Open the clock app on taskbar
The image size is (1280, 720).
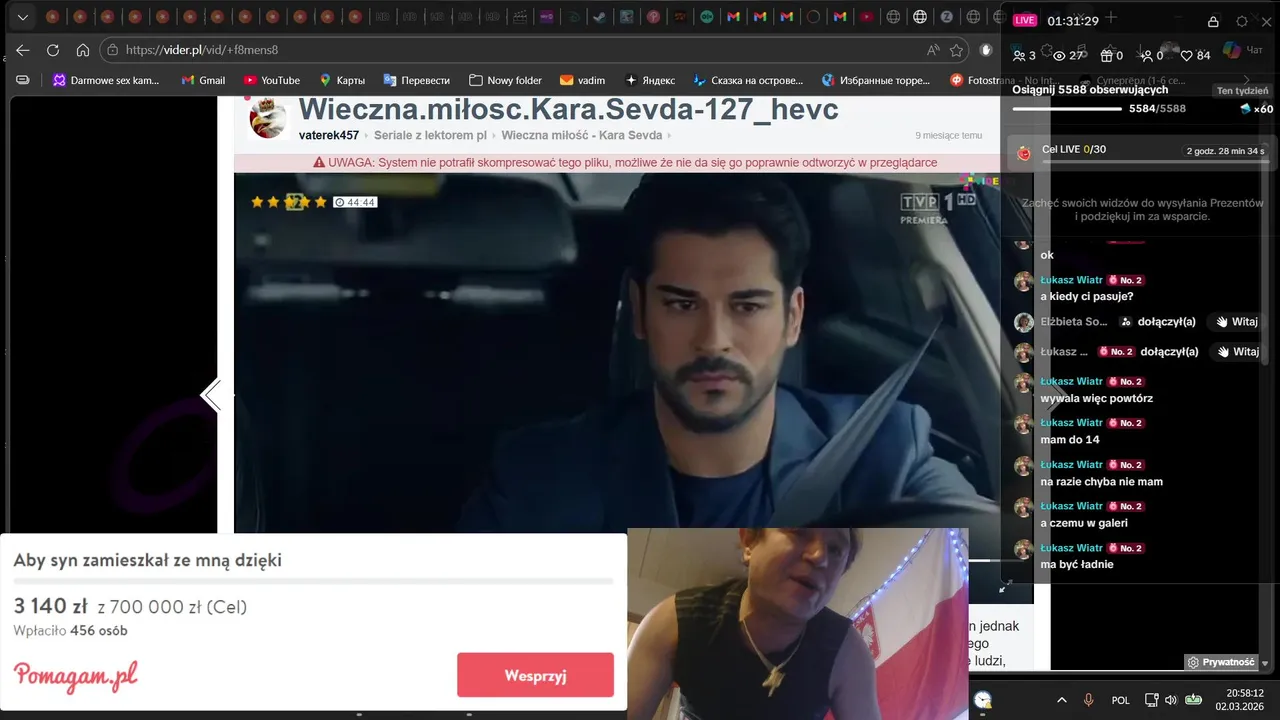[983, 700]
